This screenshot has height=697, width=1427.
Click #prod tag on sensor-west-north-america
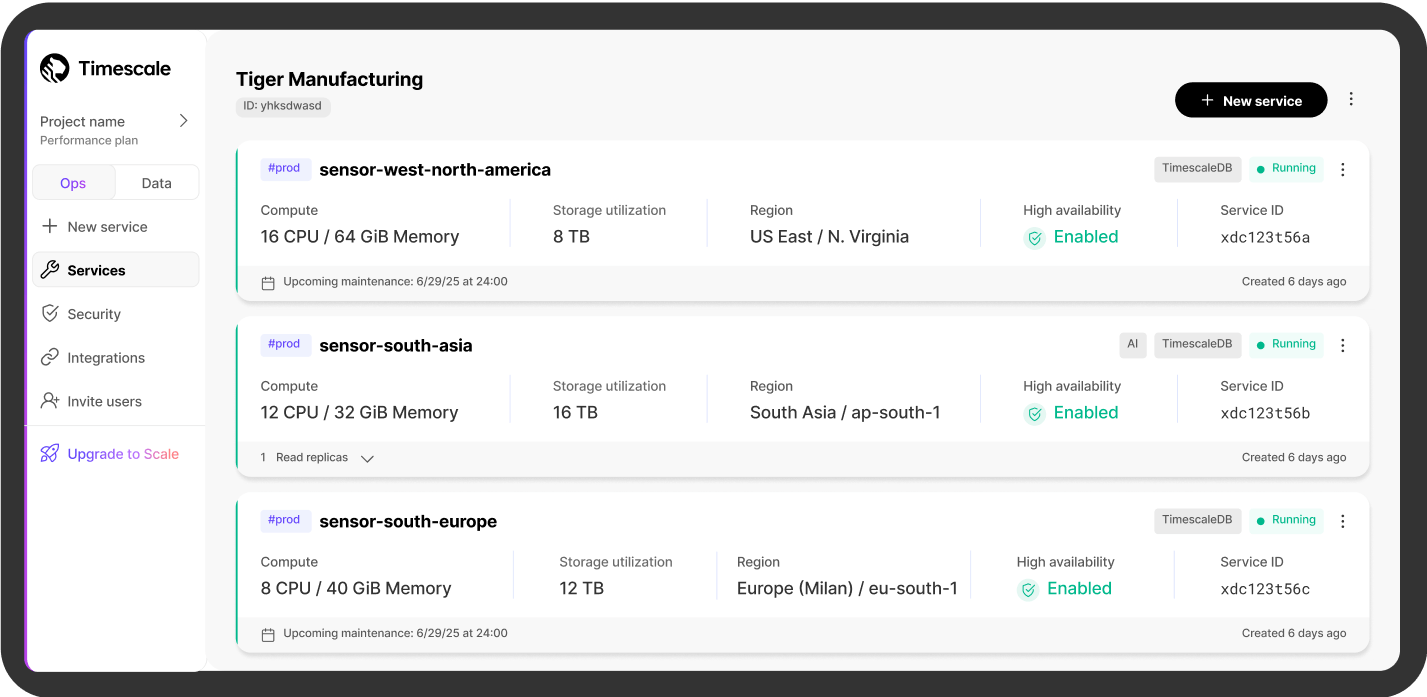[x=286, y=169]
